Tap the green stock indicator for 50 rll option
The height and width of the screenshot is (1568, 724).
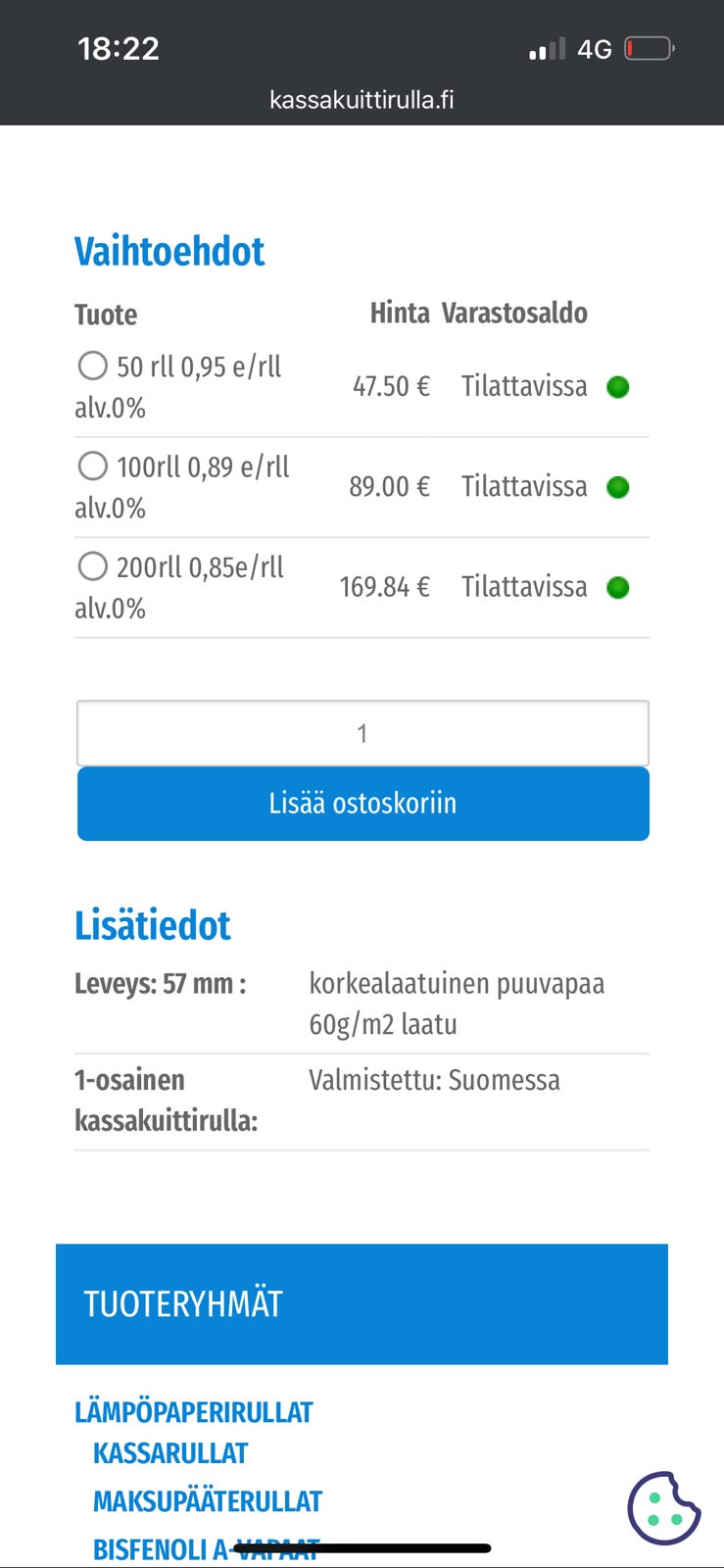618,387
